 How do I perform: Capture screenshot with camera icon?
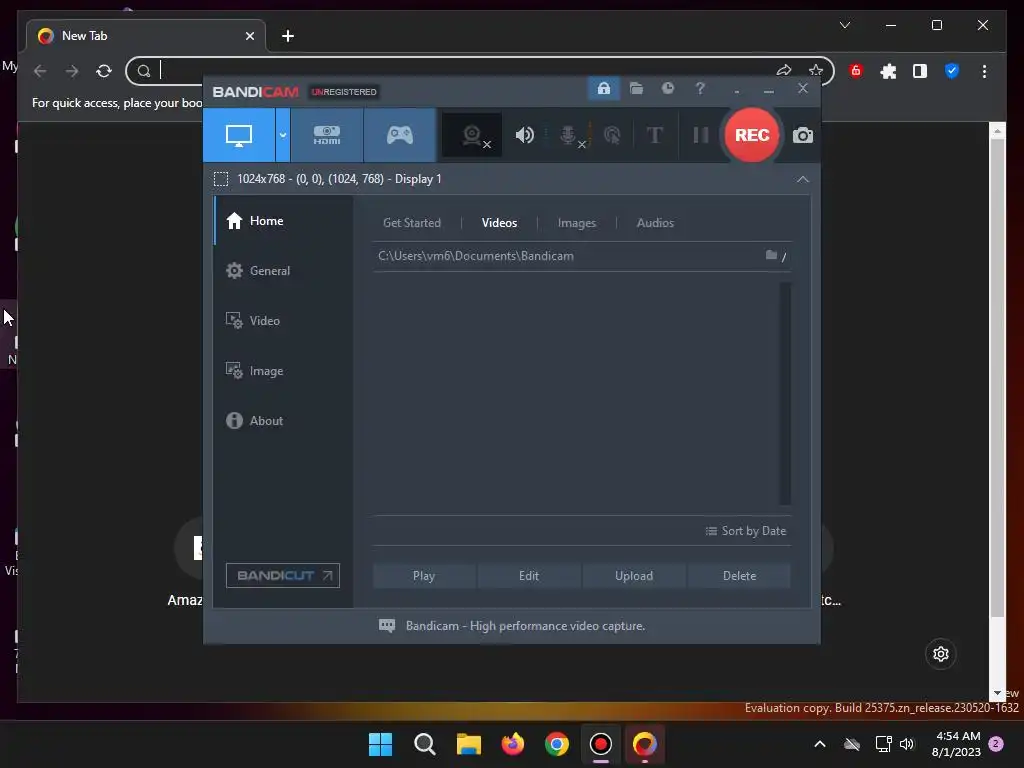[803, 135]
